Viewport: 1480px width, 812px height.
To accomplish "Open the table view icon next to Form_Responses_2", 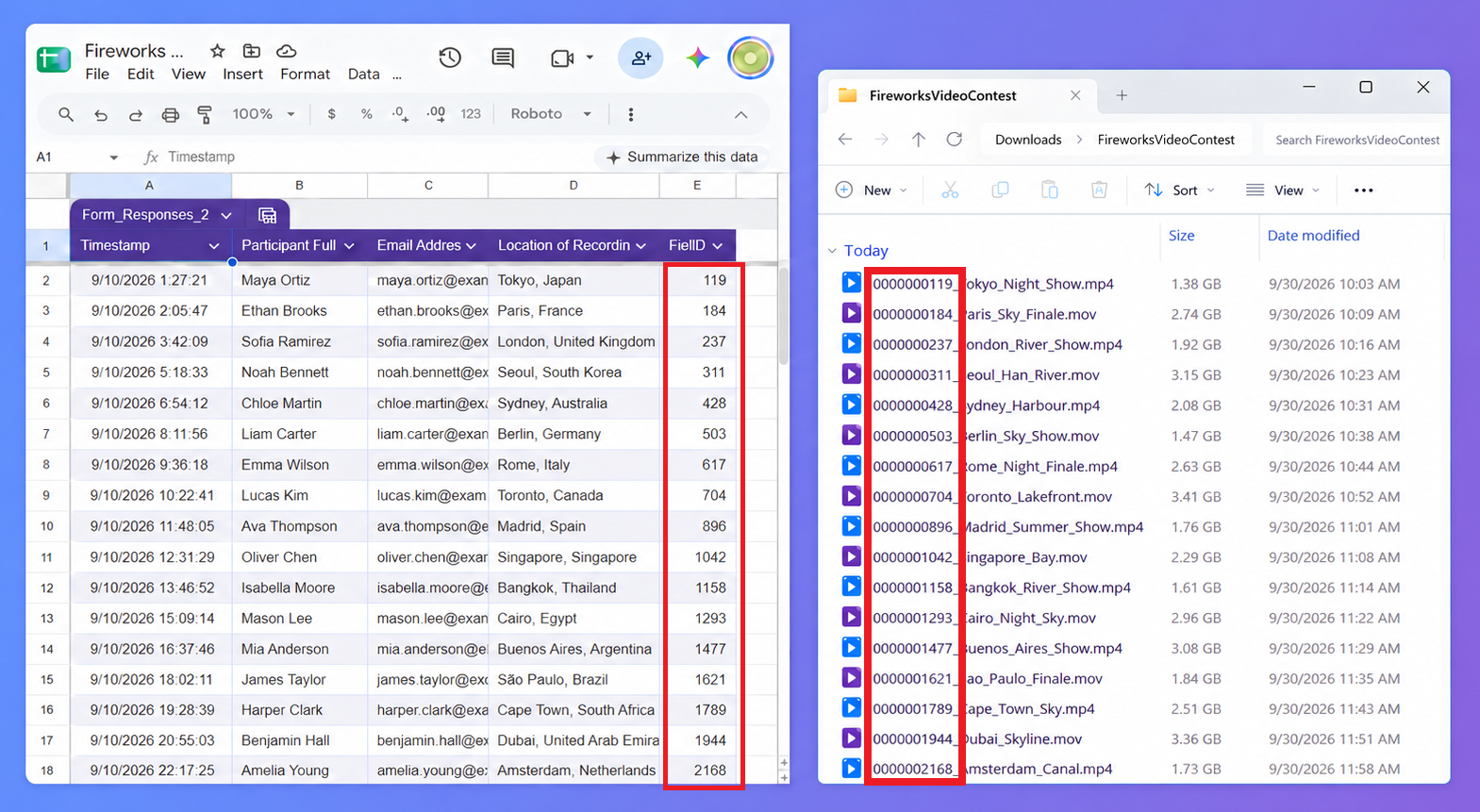I will click(268, 215).
